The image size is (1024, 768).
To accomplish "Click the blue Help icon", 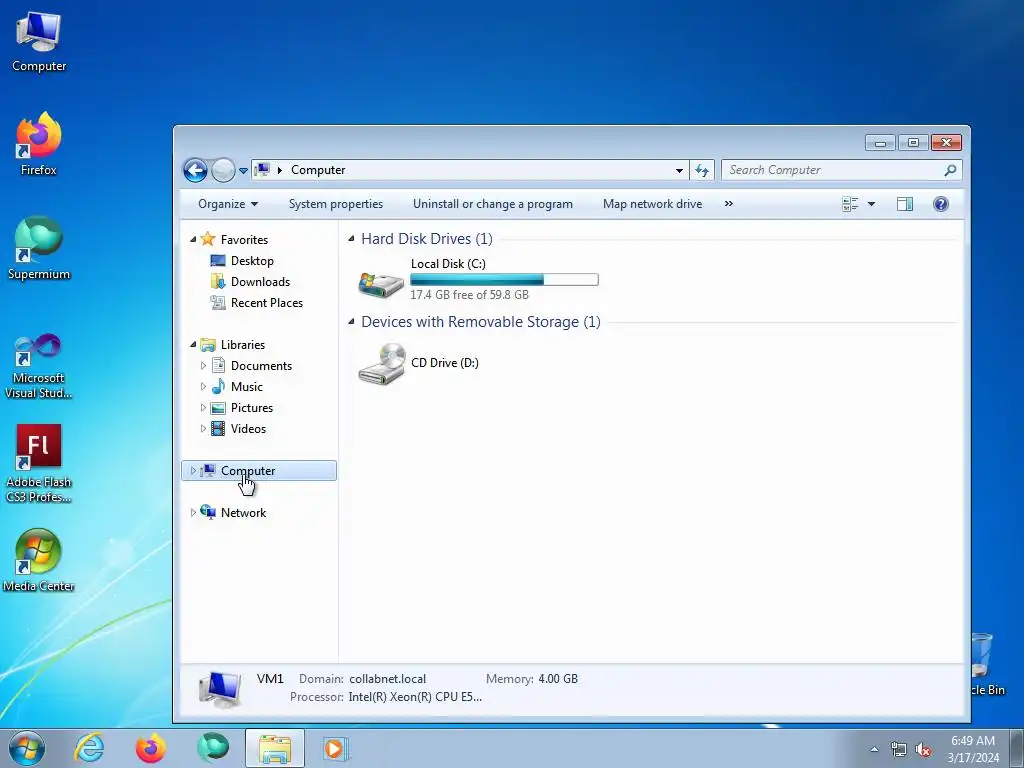I will [x=940, y=204].
